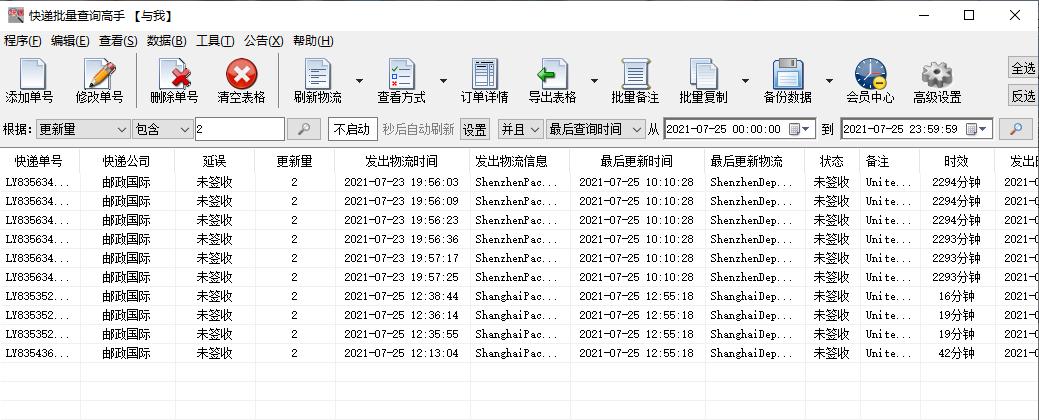Select the row sent 2021-07-23 19:56:03
Image resolution: width=1039 pixels, height=420 pixels.
click(x=520, y=182)
